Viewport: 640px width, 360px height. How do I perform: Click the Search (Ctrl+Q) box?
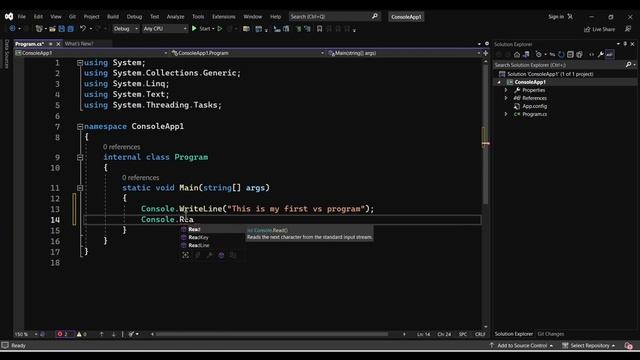334,16
